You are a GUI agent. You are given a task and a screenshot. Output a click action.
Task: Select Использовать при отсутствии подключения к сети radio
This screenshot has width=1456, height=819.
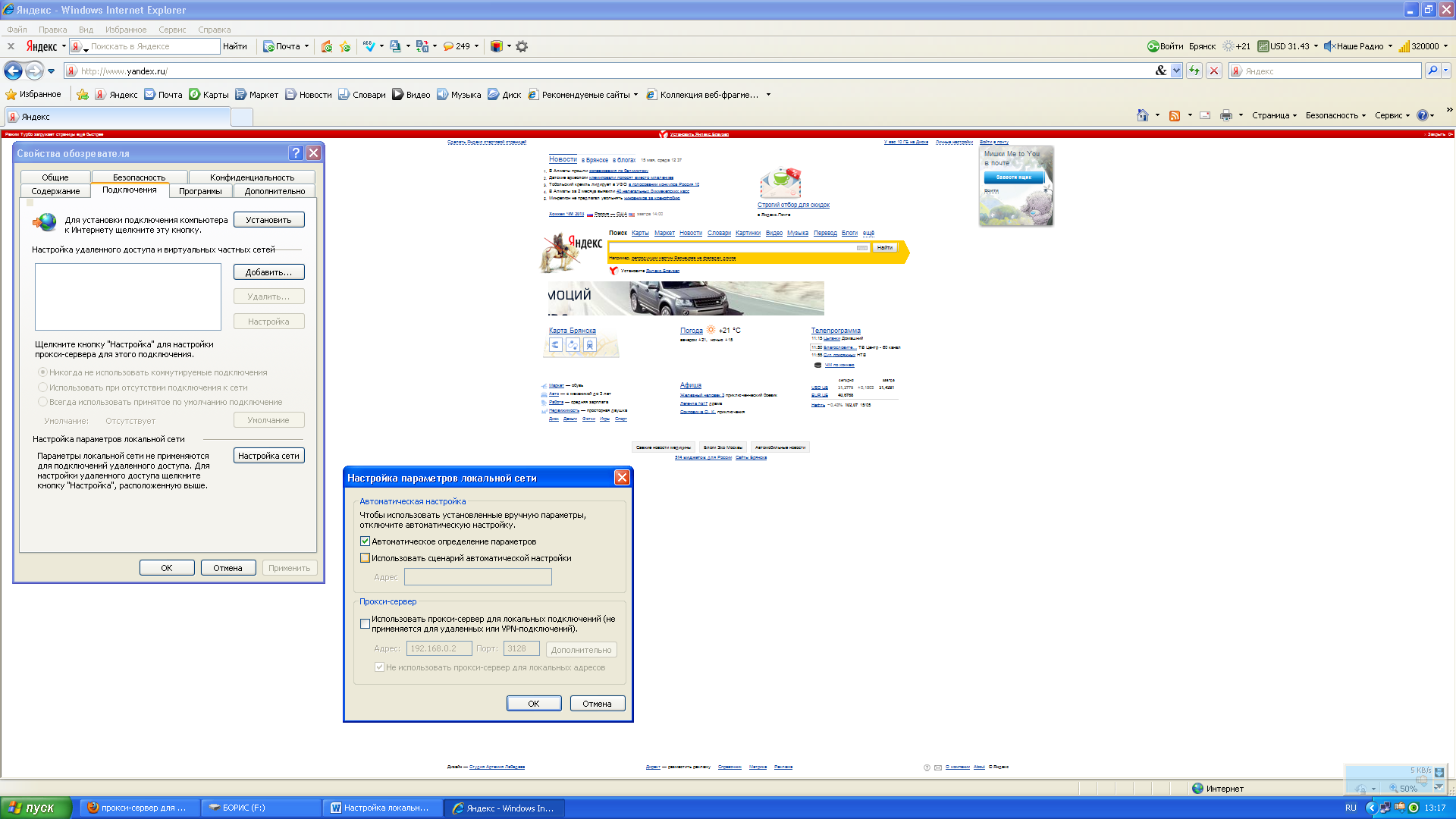click(x=43, y=388)
